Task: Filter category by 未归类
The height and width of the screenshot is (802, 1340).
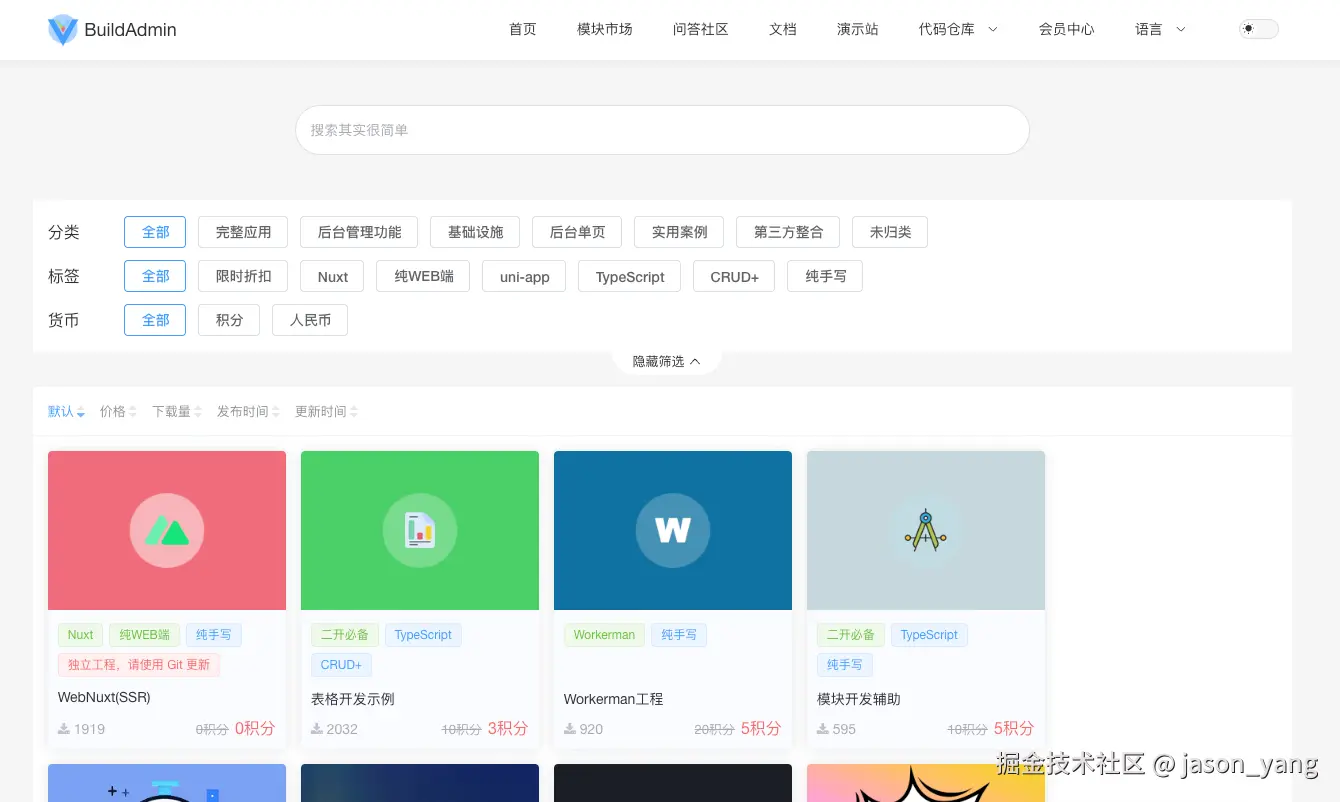Action: click(x=890, y=232)
